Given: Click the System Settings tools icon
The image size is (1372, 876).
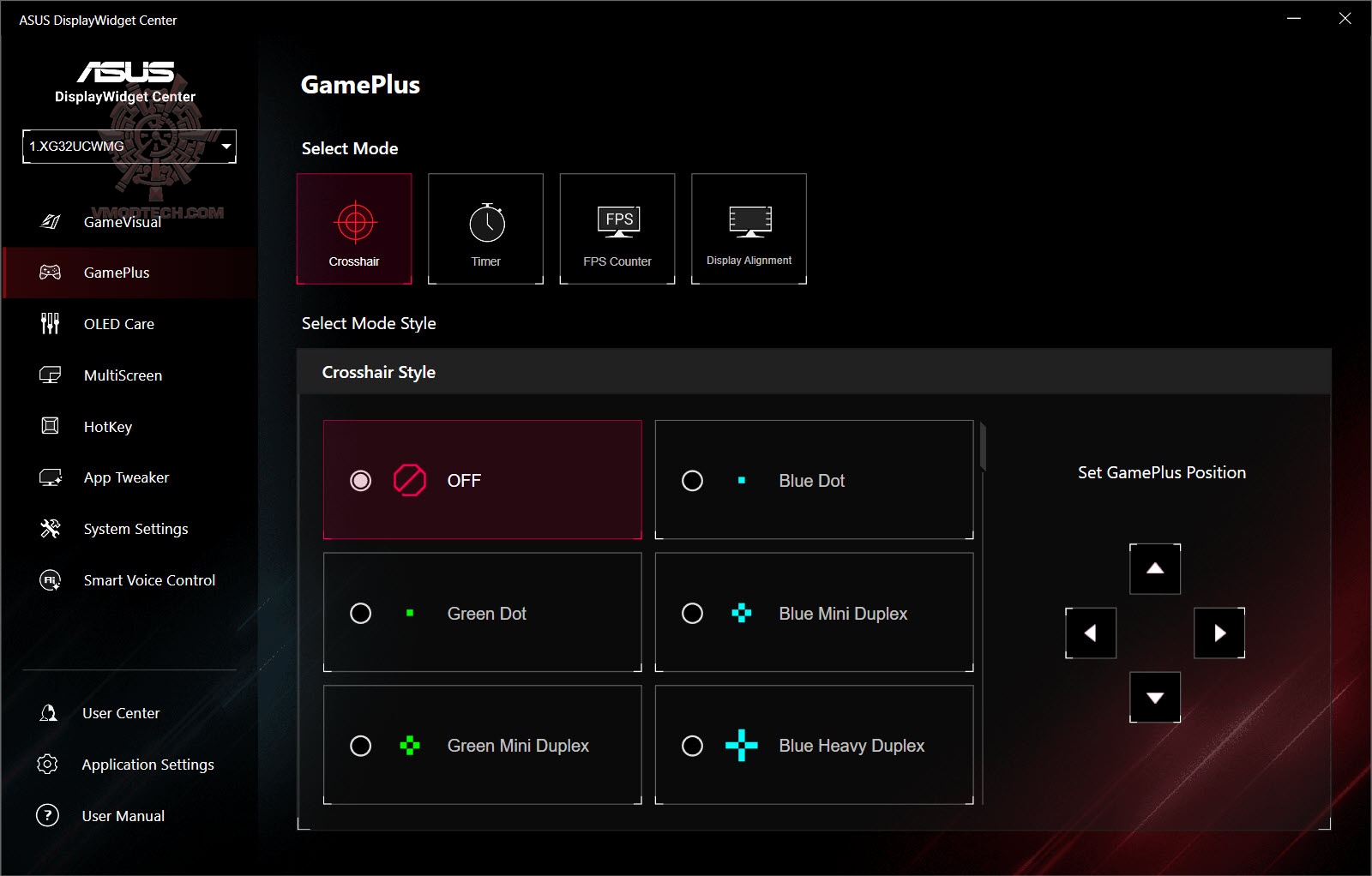Looking at the screenshot, I should 51,529.
